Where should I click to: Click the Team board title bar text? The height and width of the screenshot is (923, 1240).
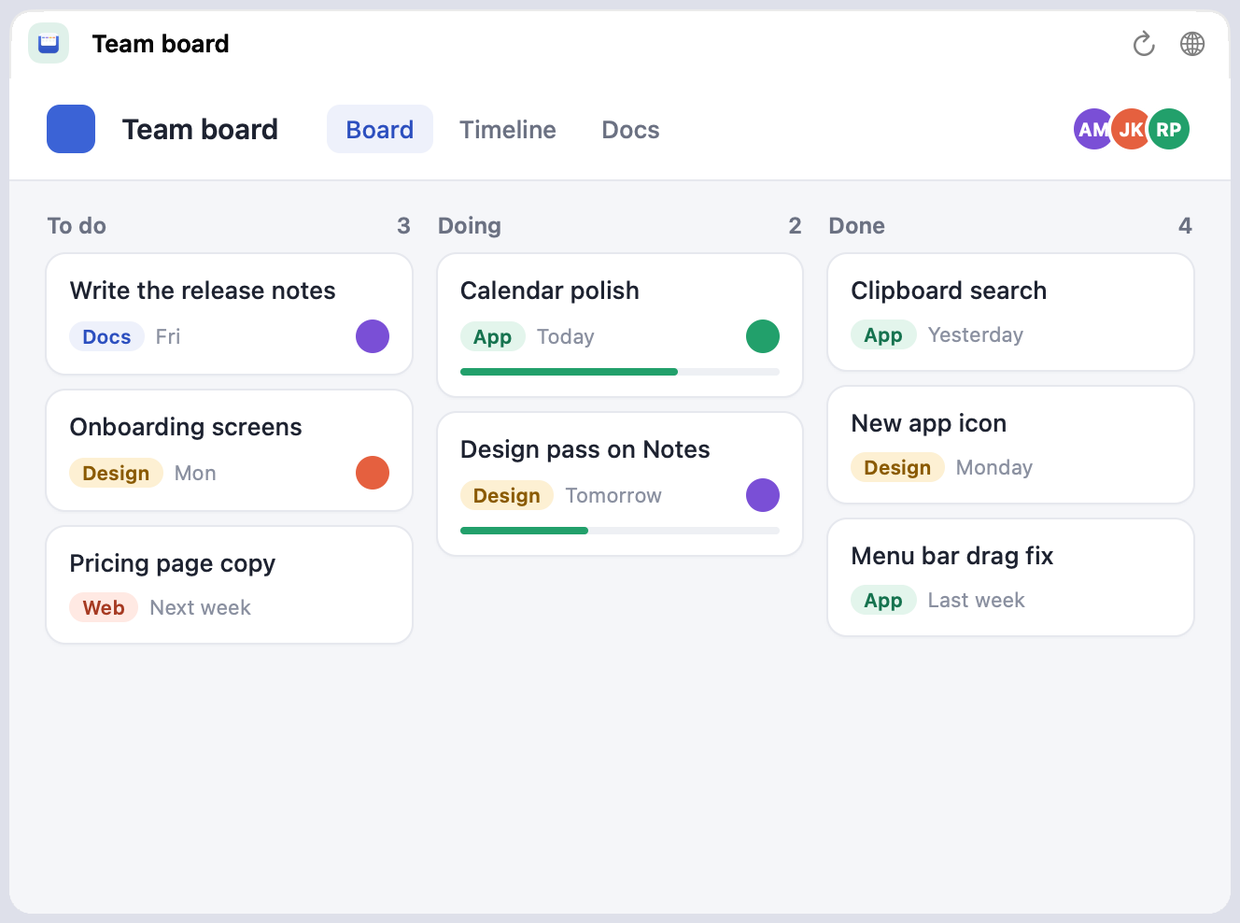click(x=161, y=44)
